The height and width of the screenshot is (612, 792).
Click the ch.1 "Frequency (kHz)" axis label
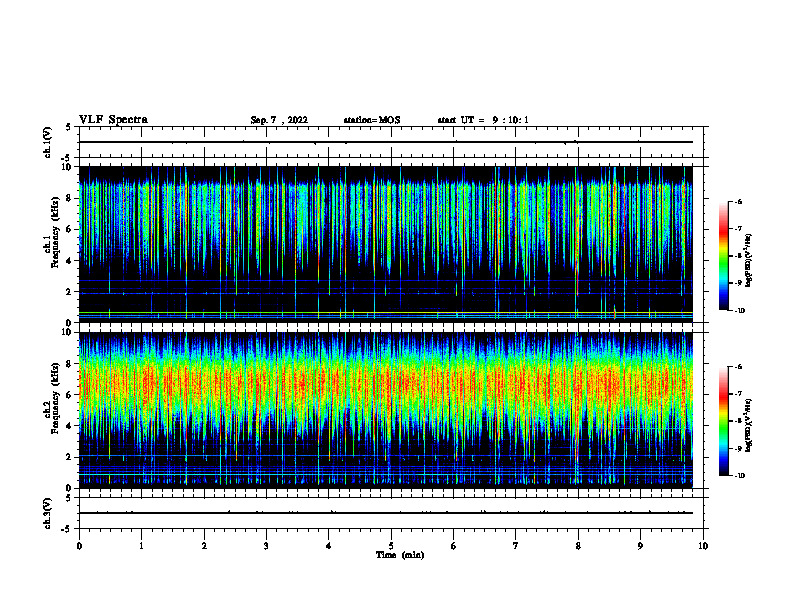[x=55, y=233]
